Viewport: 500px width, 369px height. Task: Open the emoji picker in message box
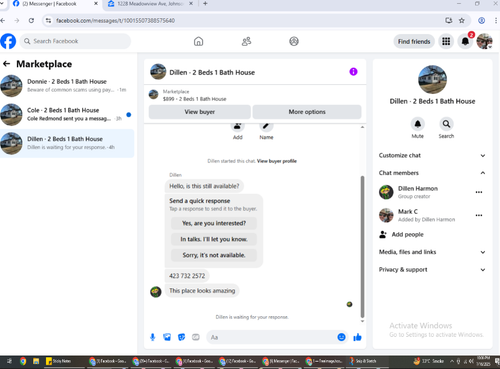341,337
